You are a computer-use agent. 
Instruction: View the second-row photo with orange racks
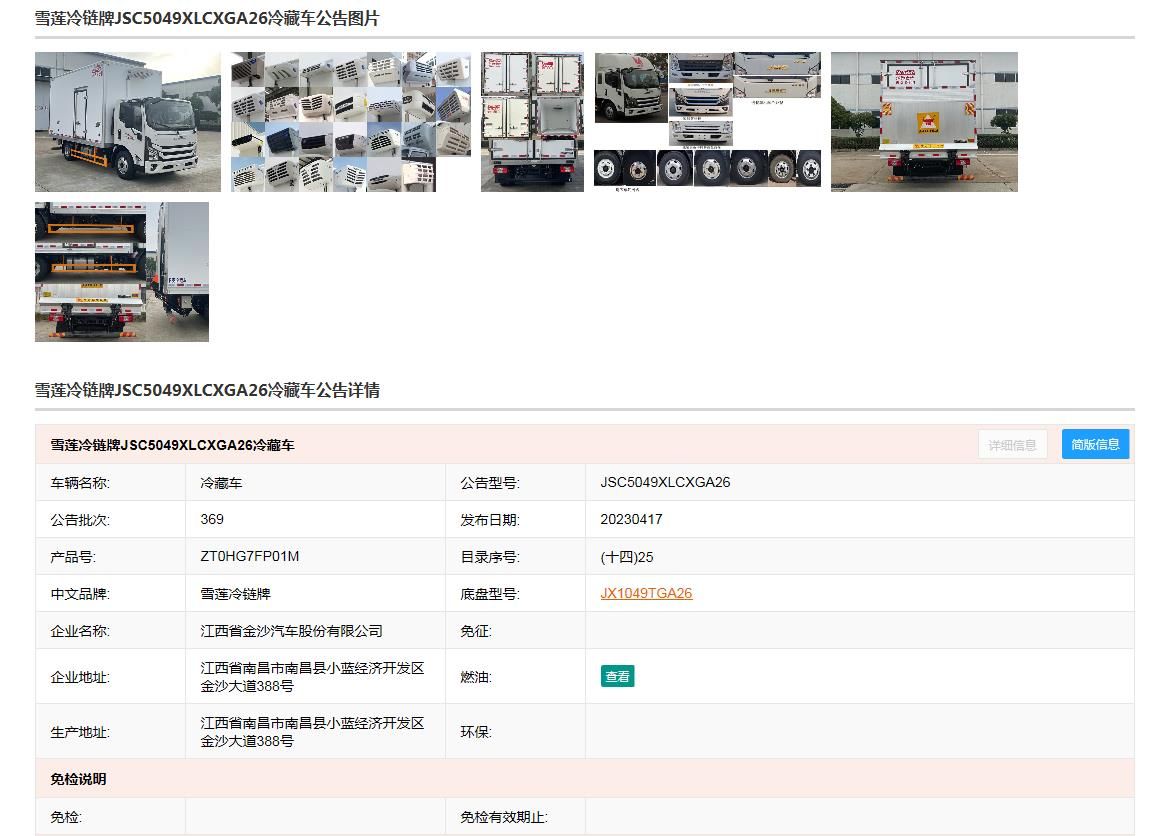122,271
